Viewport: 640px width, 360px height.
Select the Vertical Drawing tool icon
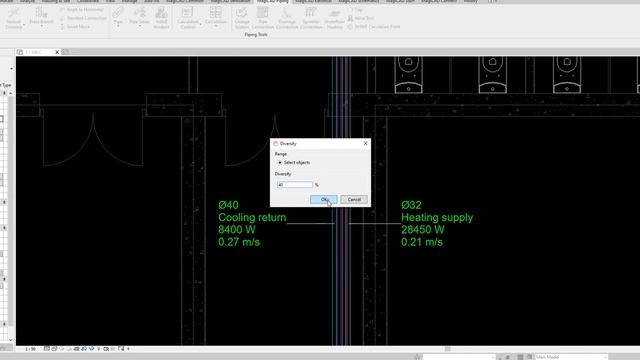tap(13, 13)
